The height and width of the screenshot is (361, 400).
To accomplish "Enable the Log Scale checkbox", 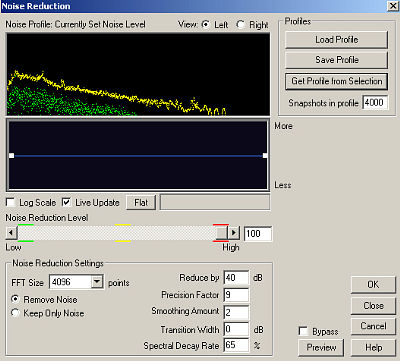I will pyautogui.click(x=10, y=202).
